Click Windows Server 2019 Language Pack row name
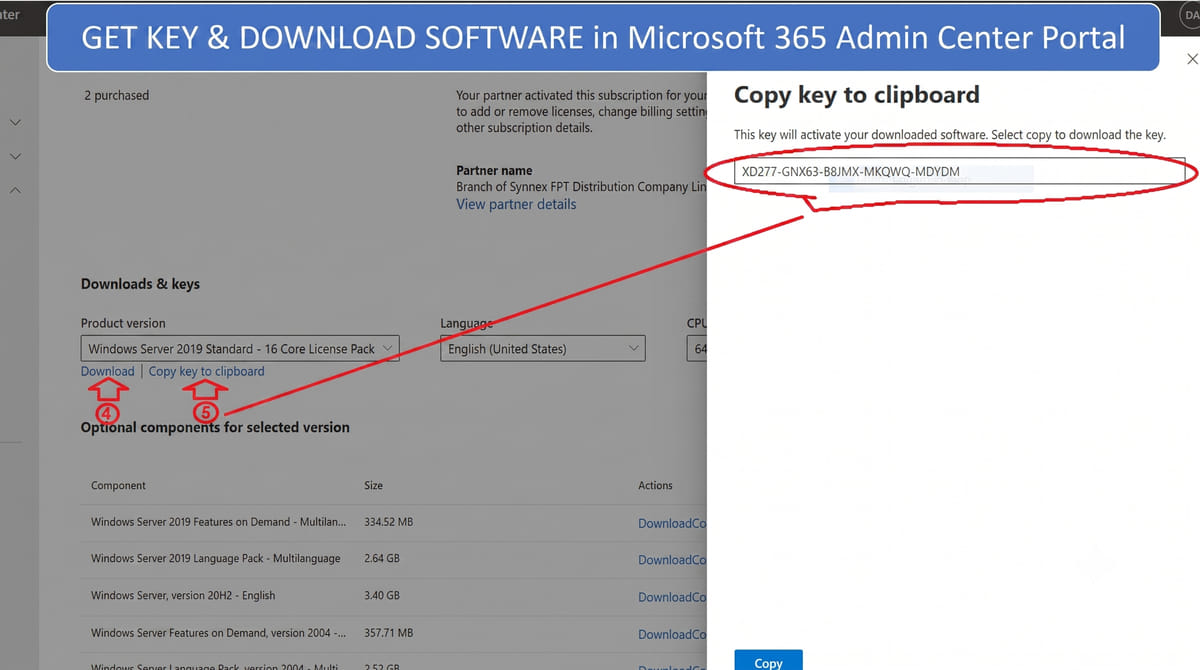1200x670 pixels. click(216, 558)
